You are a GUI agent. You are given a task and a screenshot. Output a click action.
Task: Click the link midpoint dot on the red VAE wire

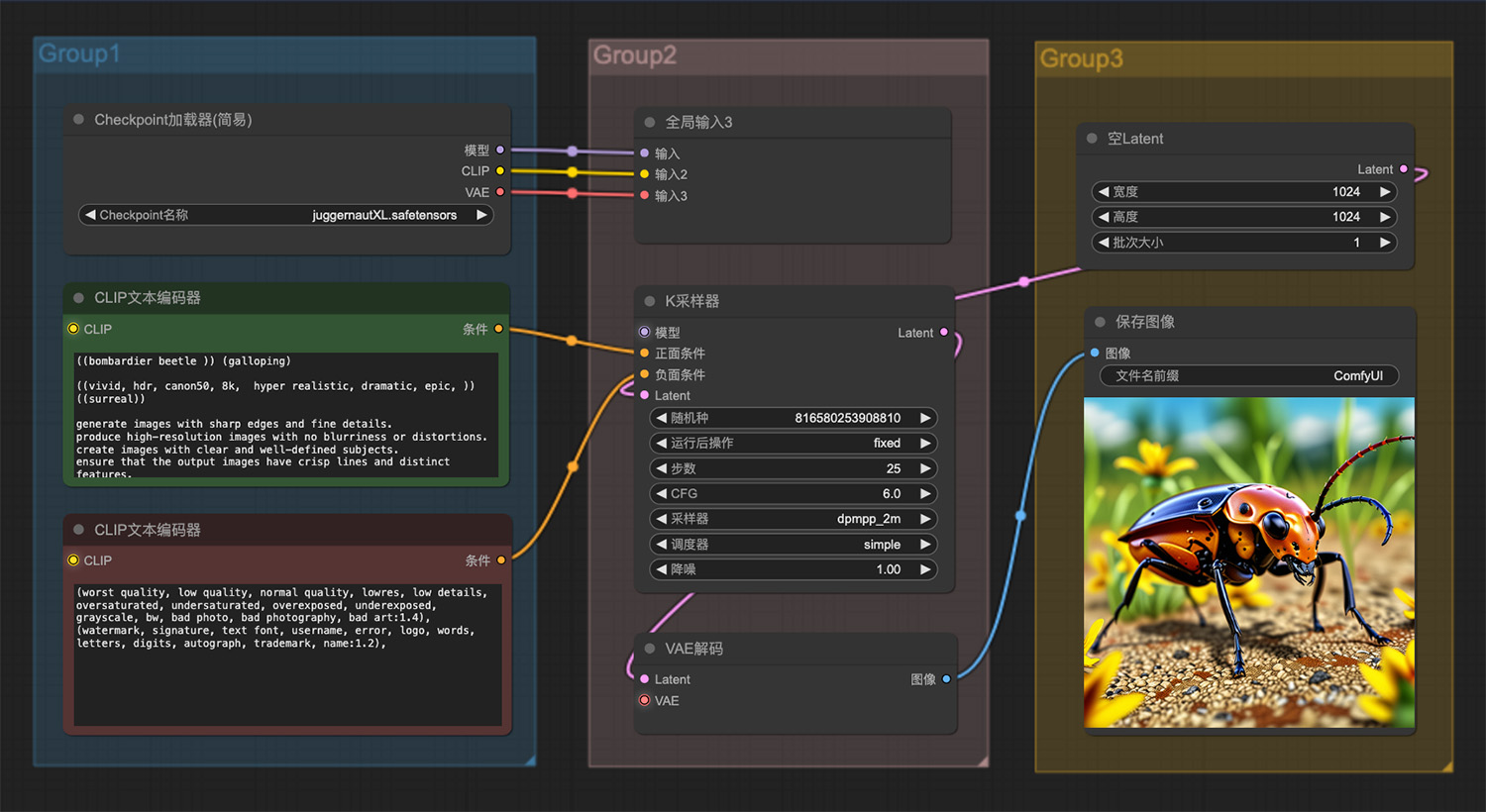point(573,193)
